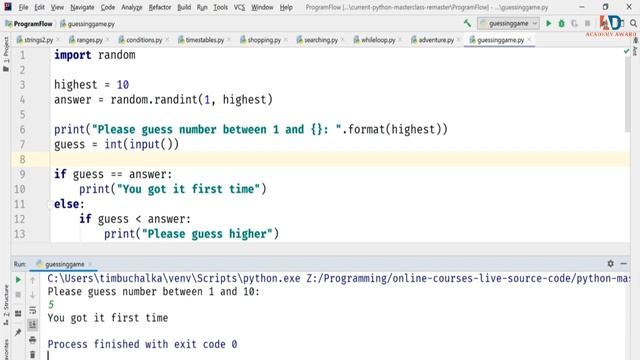Open the Refactor menu
Viewport: 640px width, 360px height.
click(x=160, y=7)
